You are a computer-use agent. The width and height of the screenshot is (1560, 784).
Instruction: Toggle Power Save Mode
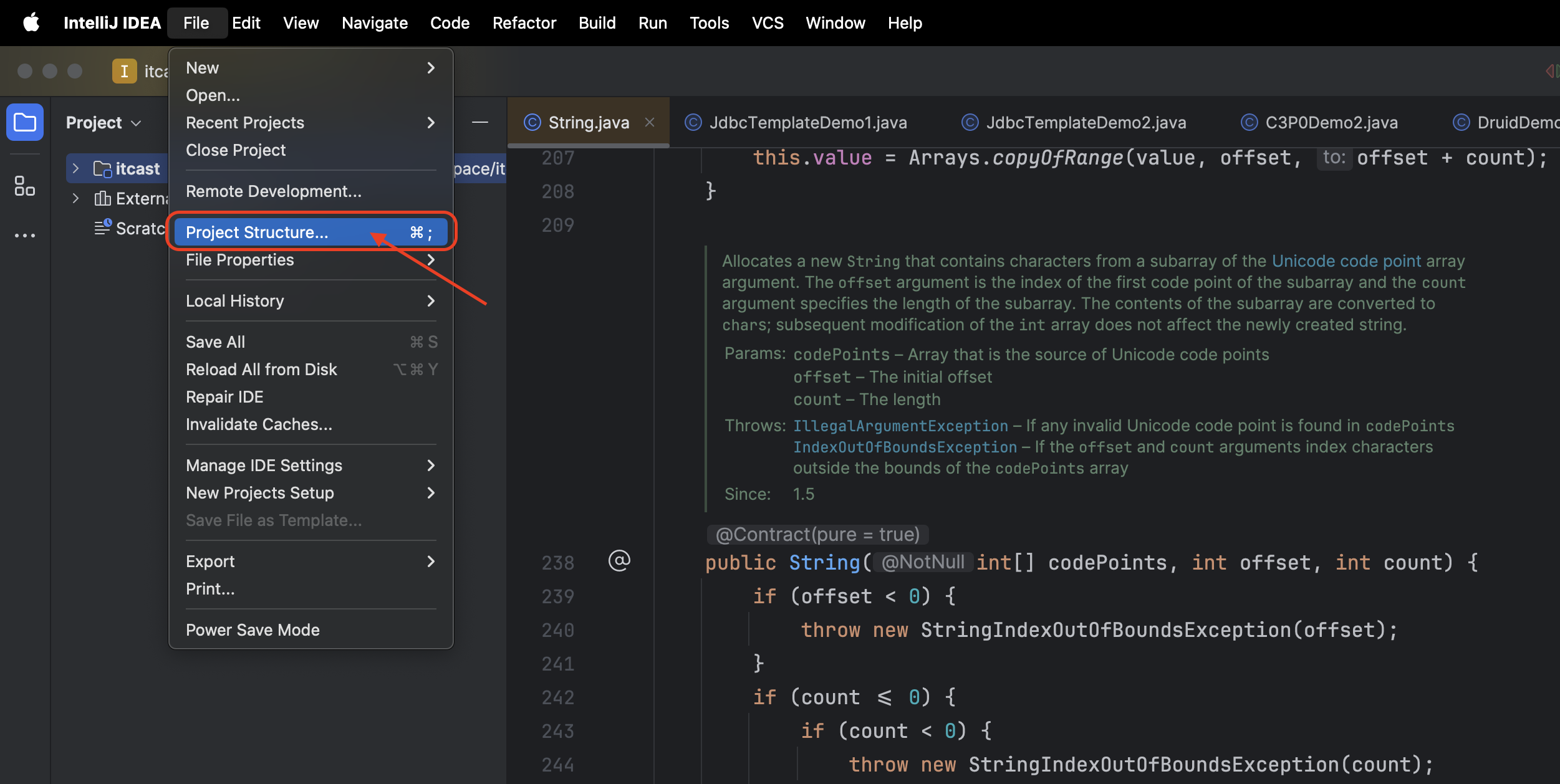[253, 630]
